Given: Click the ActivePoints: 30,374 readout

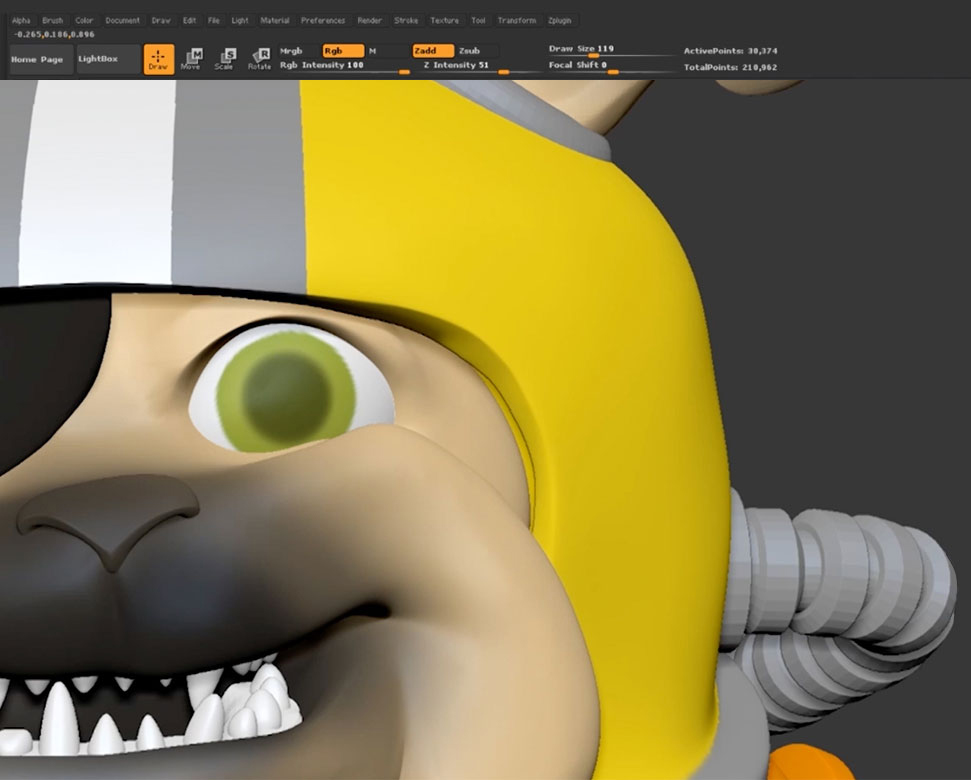Looking at the screenshot, I should [731, 51].
